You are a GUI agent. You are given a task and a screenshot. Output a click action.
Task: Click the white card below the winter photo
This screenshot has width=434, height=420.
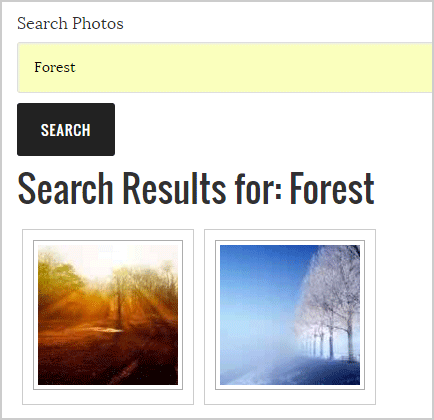290,397
